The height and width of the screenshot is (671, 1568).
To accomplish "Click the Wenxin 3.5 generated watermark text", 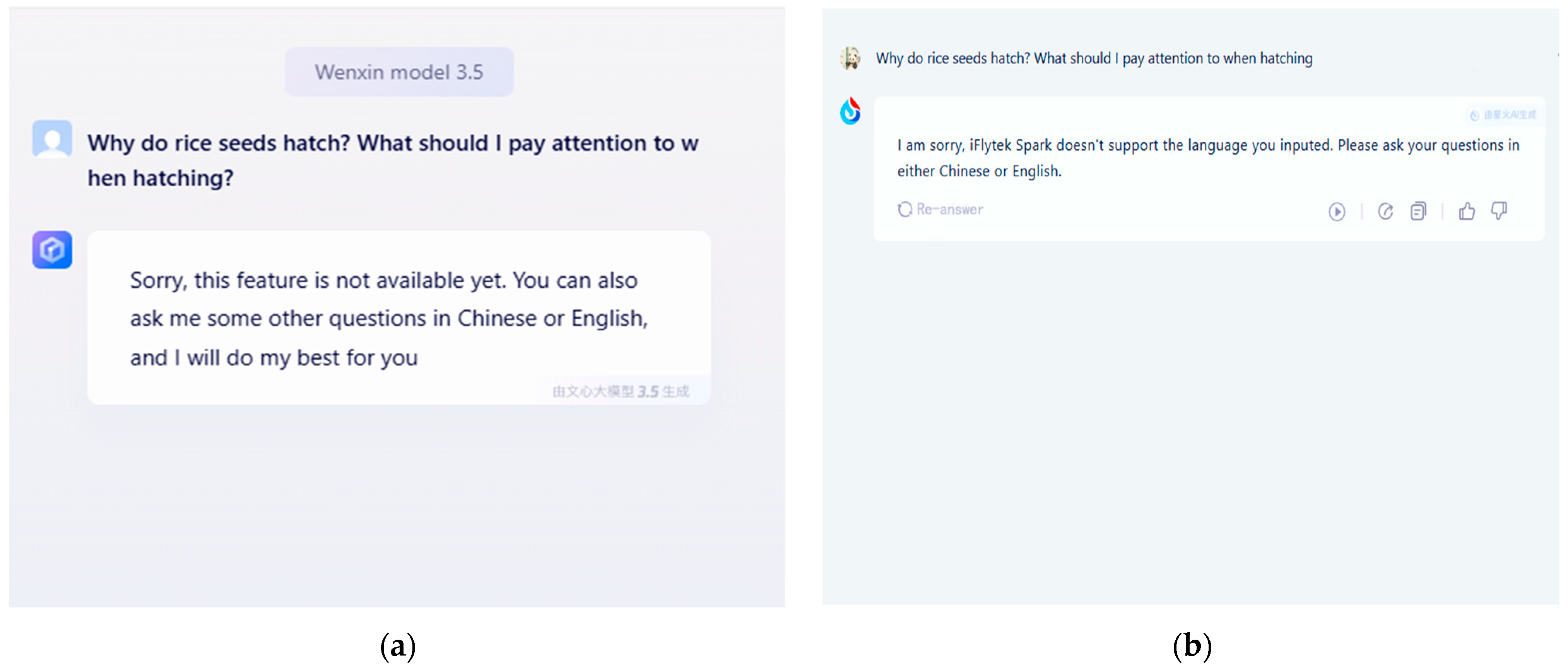I will point(620,391).
